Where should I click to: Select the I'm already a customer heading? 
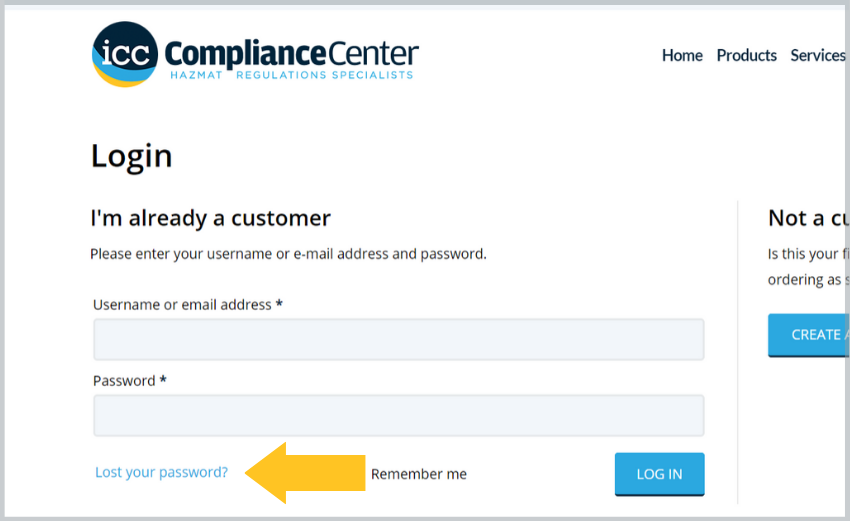tap(210, 217)
